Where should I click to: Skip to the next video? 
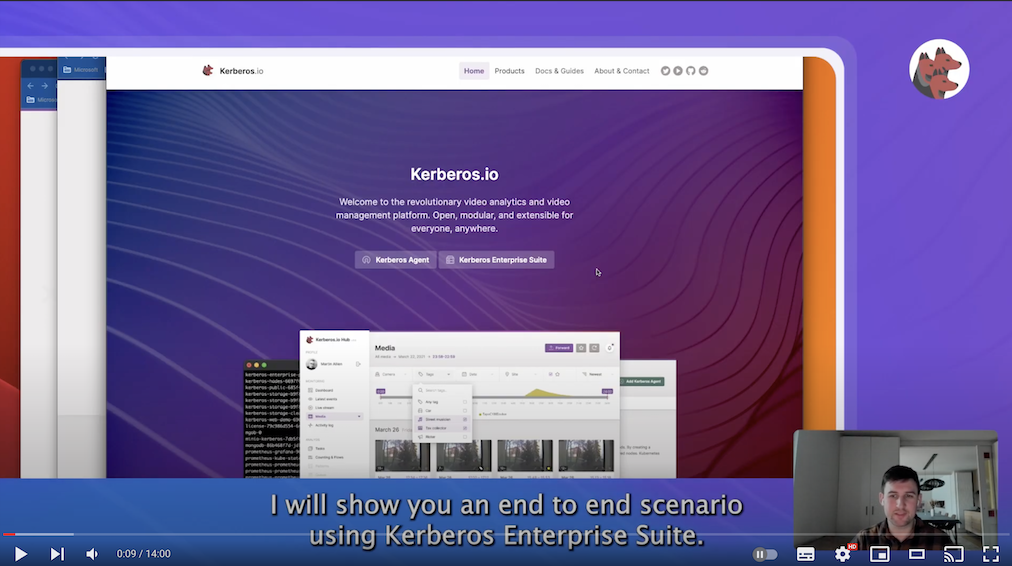(x=57, y=553)
